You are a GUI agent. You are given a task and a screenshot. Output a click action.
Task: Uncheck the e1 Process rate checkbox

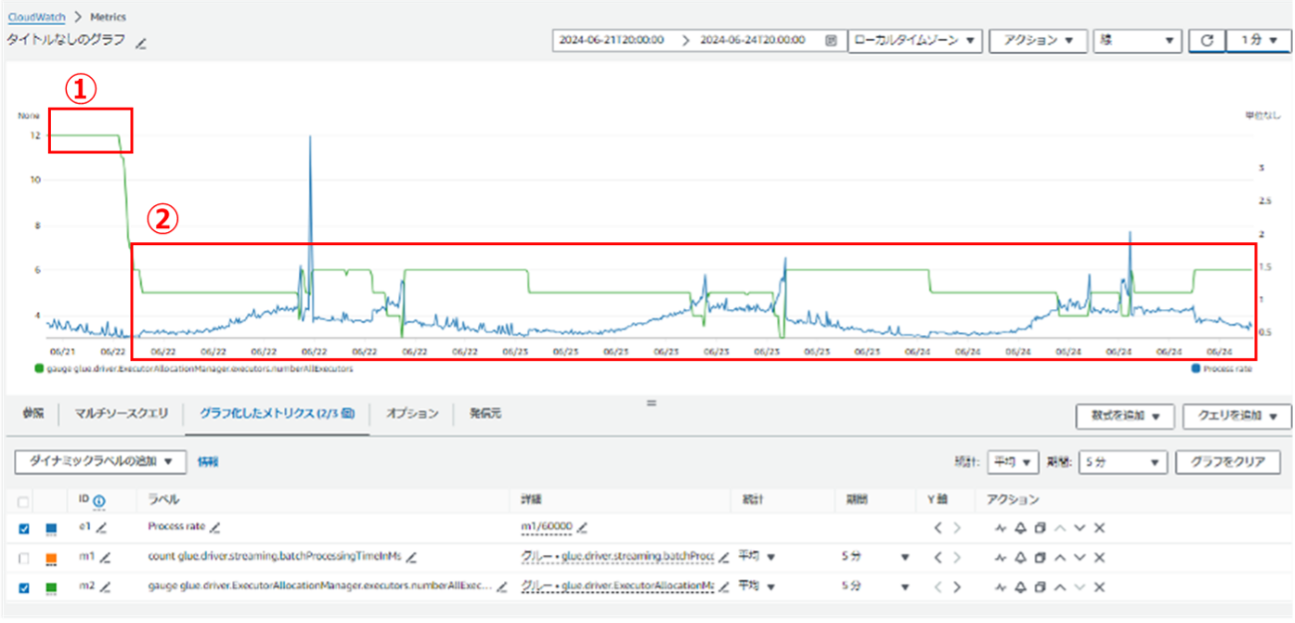24,528
